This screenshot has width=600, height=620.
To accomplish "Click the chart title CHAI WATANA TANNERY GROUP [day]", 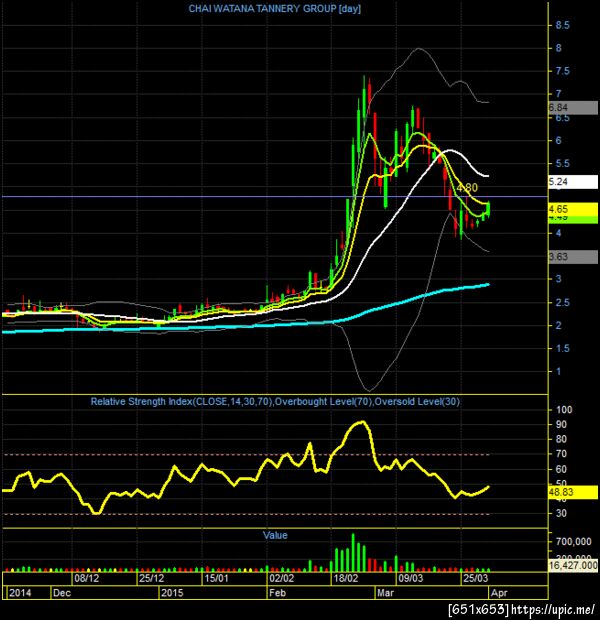I will (x=274, y=9).
